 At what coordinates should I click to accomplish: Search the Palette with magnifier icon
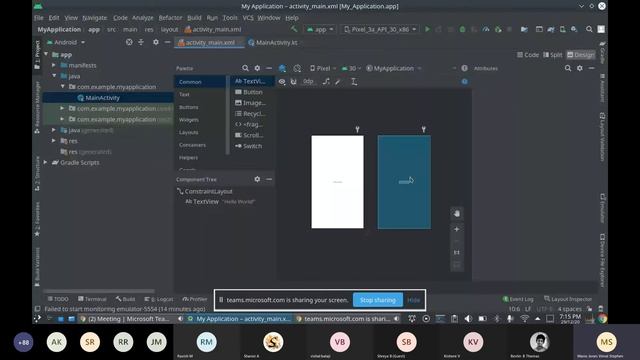pyautogui.click(x=245, y=68)
